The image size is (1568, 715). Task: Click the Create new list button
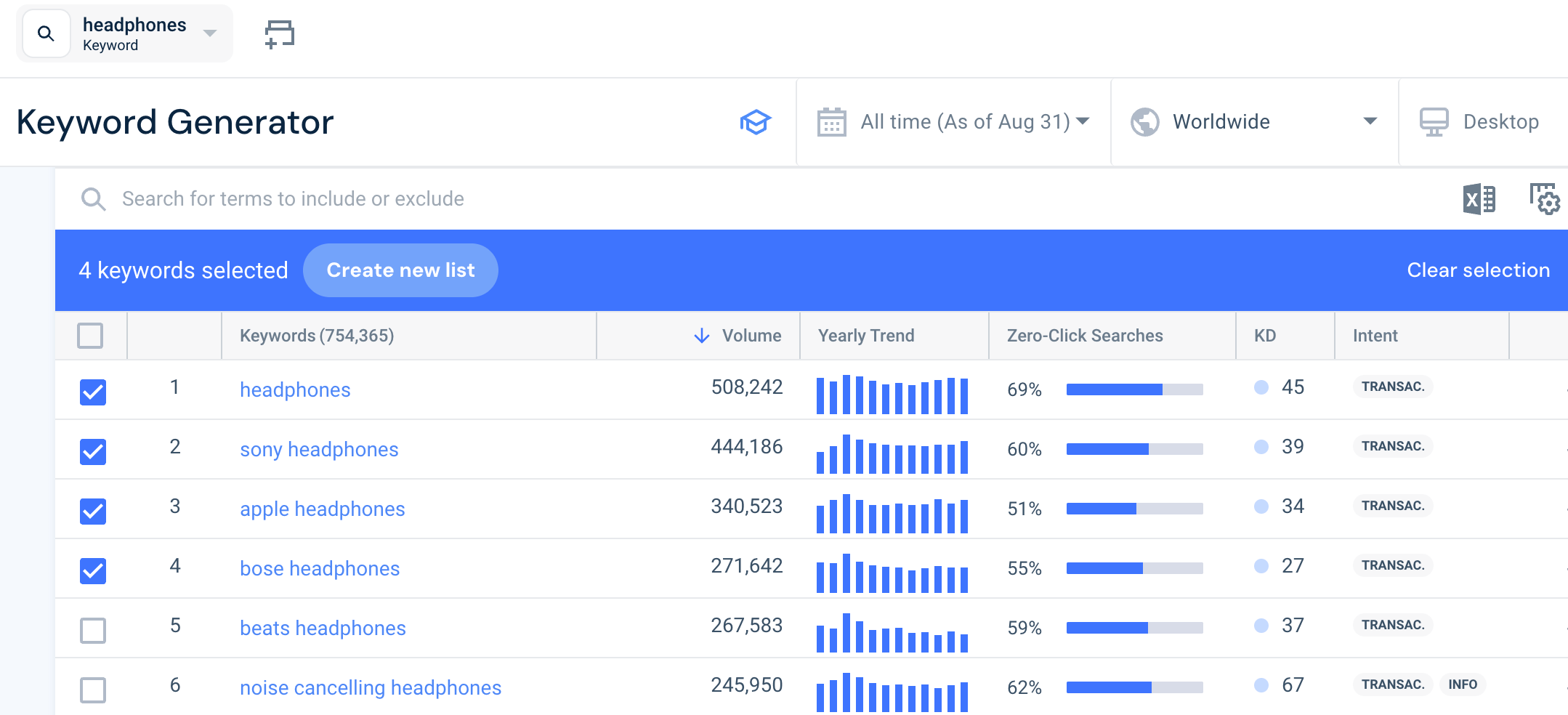coord(400,270)
